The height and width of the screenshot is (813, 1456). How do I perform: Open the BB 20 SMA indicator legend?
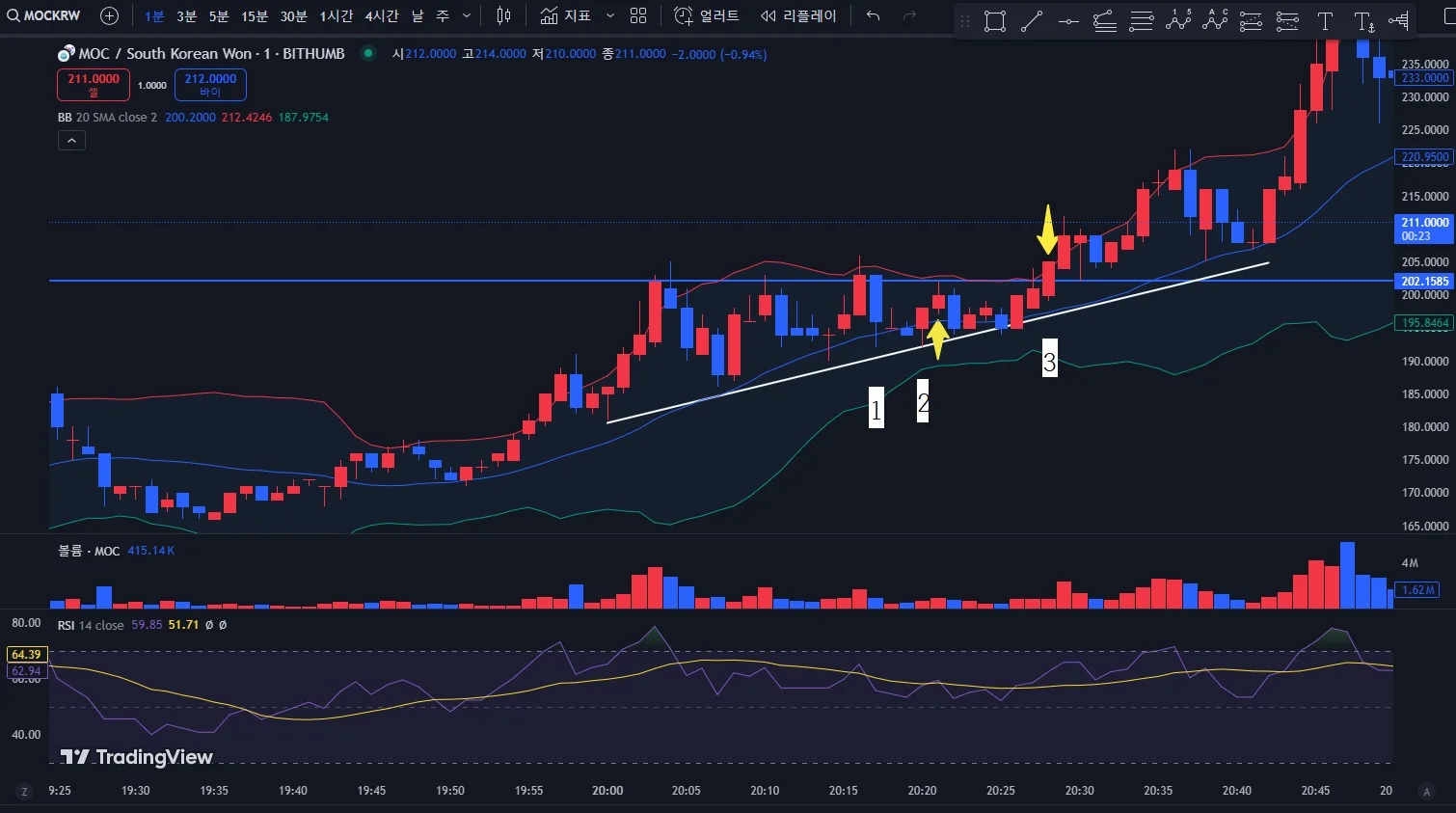(107, 118)
